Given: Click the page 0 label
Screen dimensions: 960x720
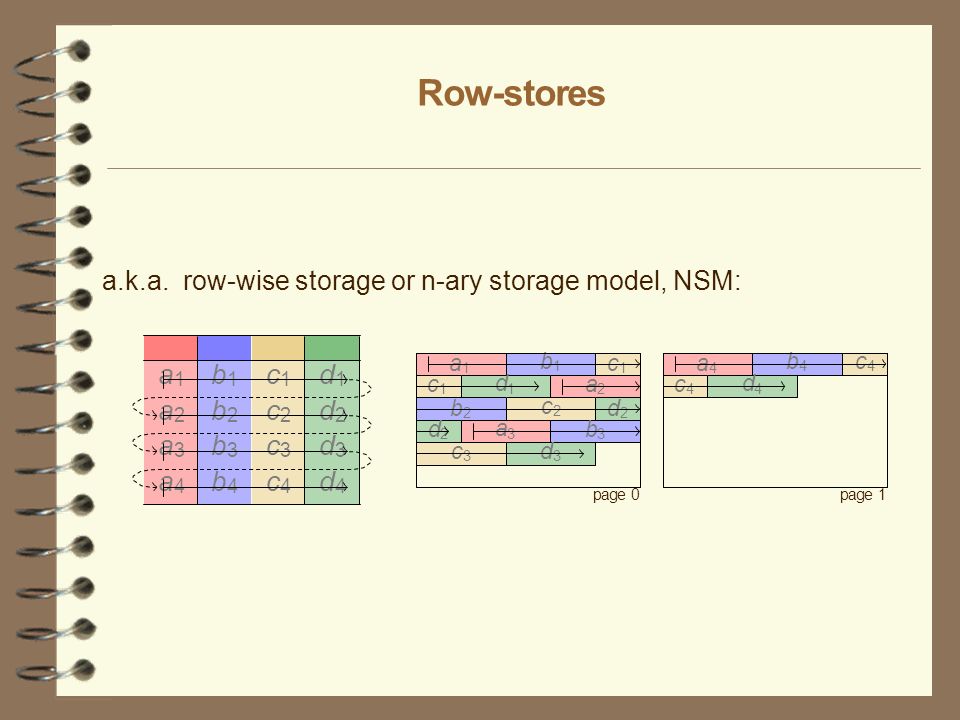Looking at the screenshot, I should click(616, 495).
